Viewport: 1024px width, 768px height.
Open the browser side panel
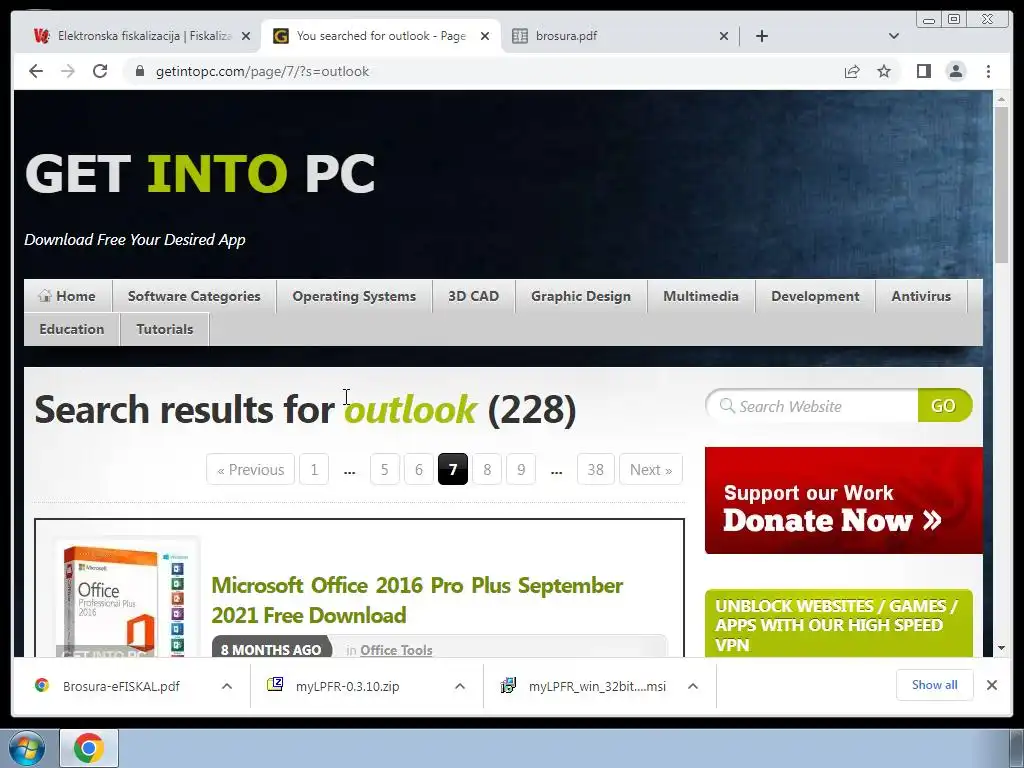pos(923,71)
